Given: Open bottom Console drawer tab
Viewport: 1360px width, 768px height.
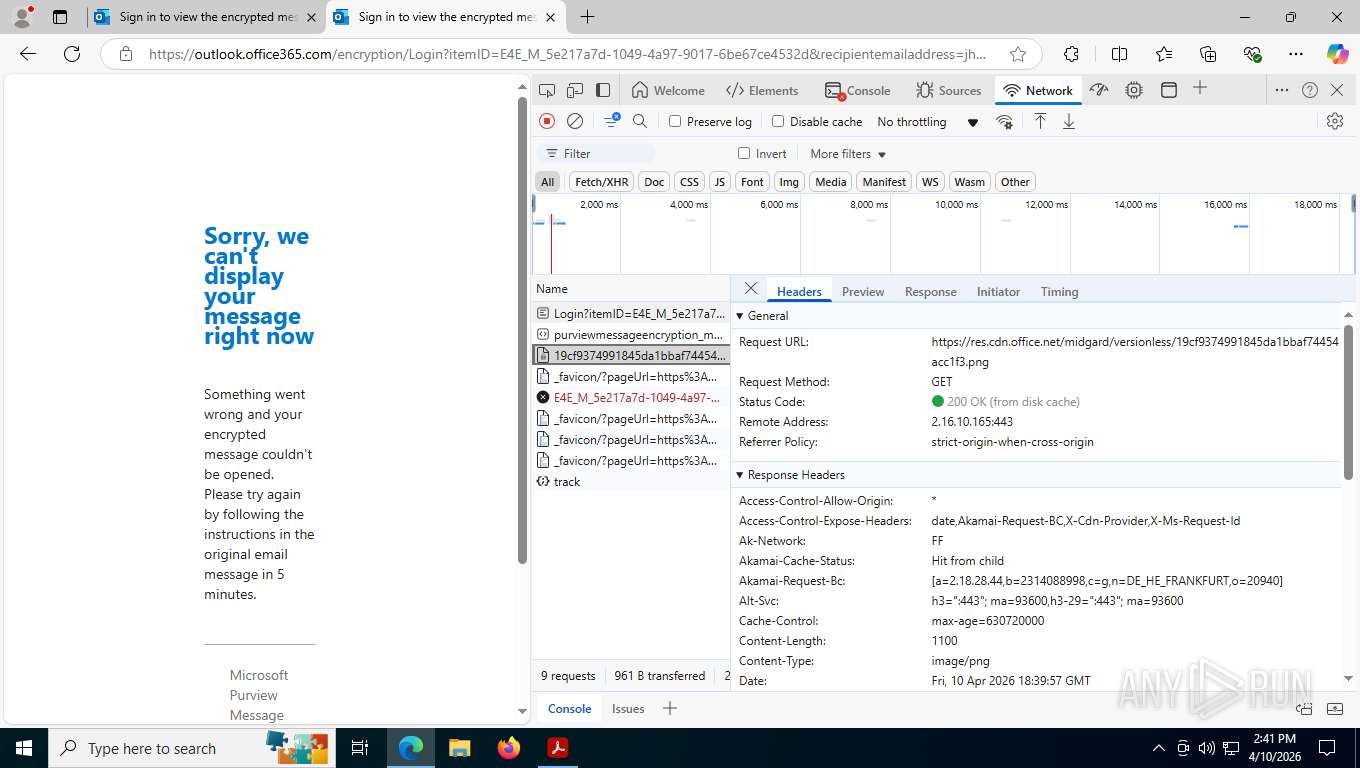Looking at the screenshot, I should point(569,708).
